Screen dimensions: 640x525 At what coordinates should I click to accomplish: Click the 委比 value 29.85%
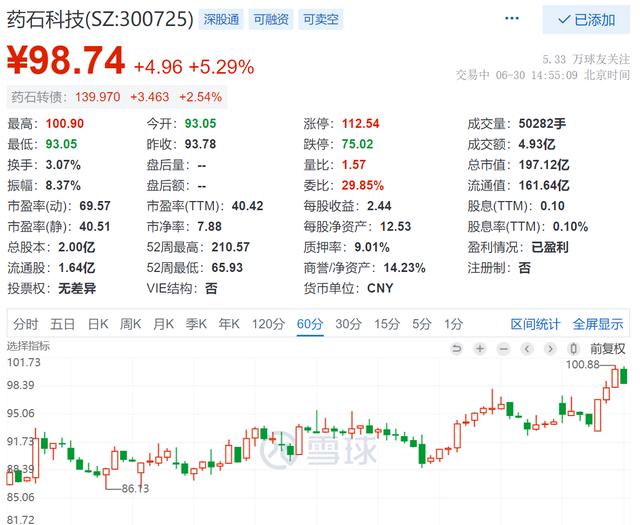click(x=362, y=185)
